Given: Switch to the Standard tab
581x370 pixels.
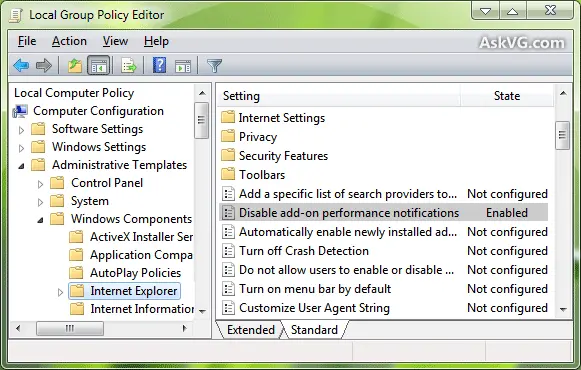Looking at the screenshot, I should point(314,330).
